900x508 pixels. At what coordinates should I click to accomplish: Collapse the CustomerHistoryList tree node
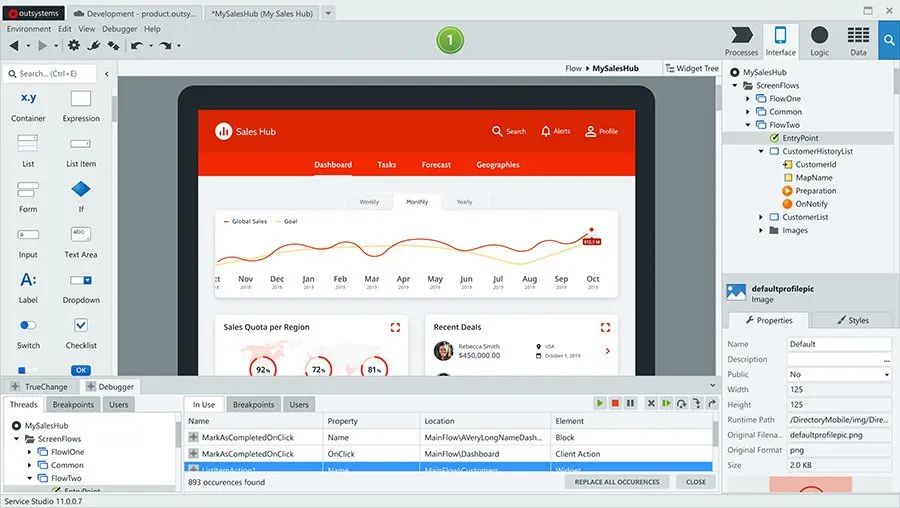tap(761, 151)
